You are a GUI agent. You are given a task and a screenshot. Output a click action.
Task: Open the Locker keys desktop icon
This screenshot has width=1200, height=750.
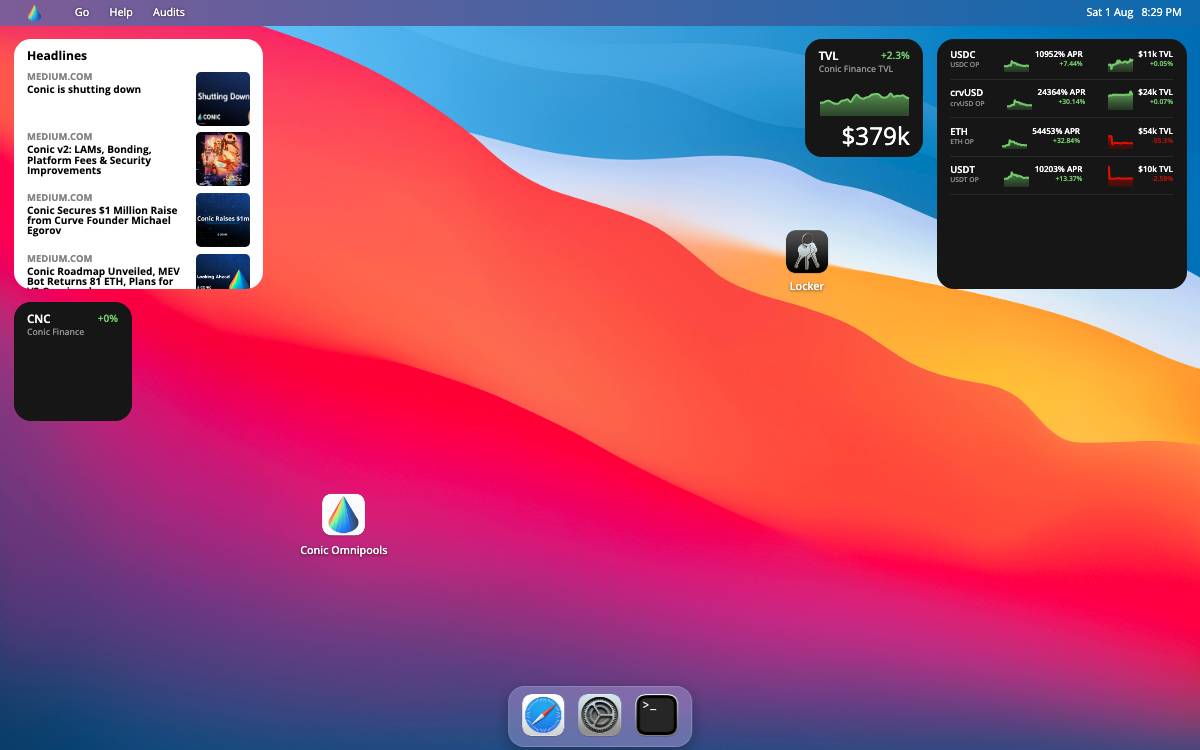click(x=807, y=251)
